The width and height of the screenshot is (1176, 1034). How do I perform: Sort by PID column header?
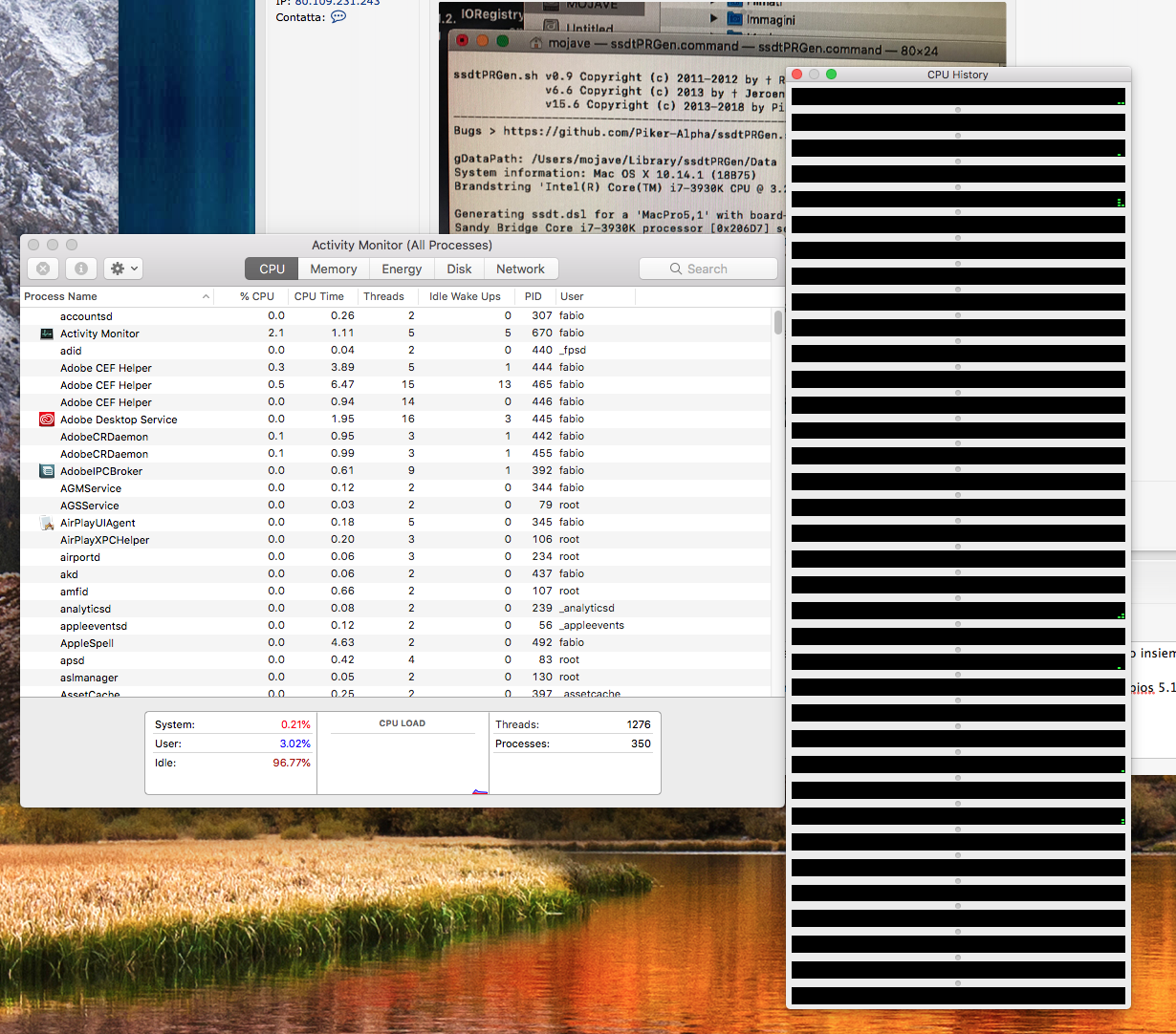tap(534, 296)
